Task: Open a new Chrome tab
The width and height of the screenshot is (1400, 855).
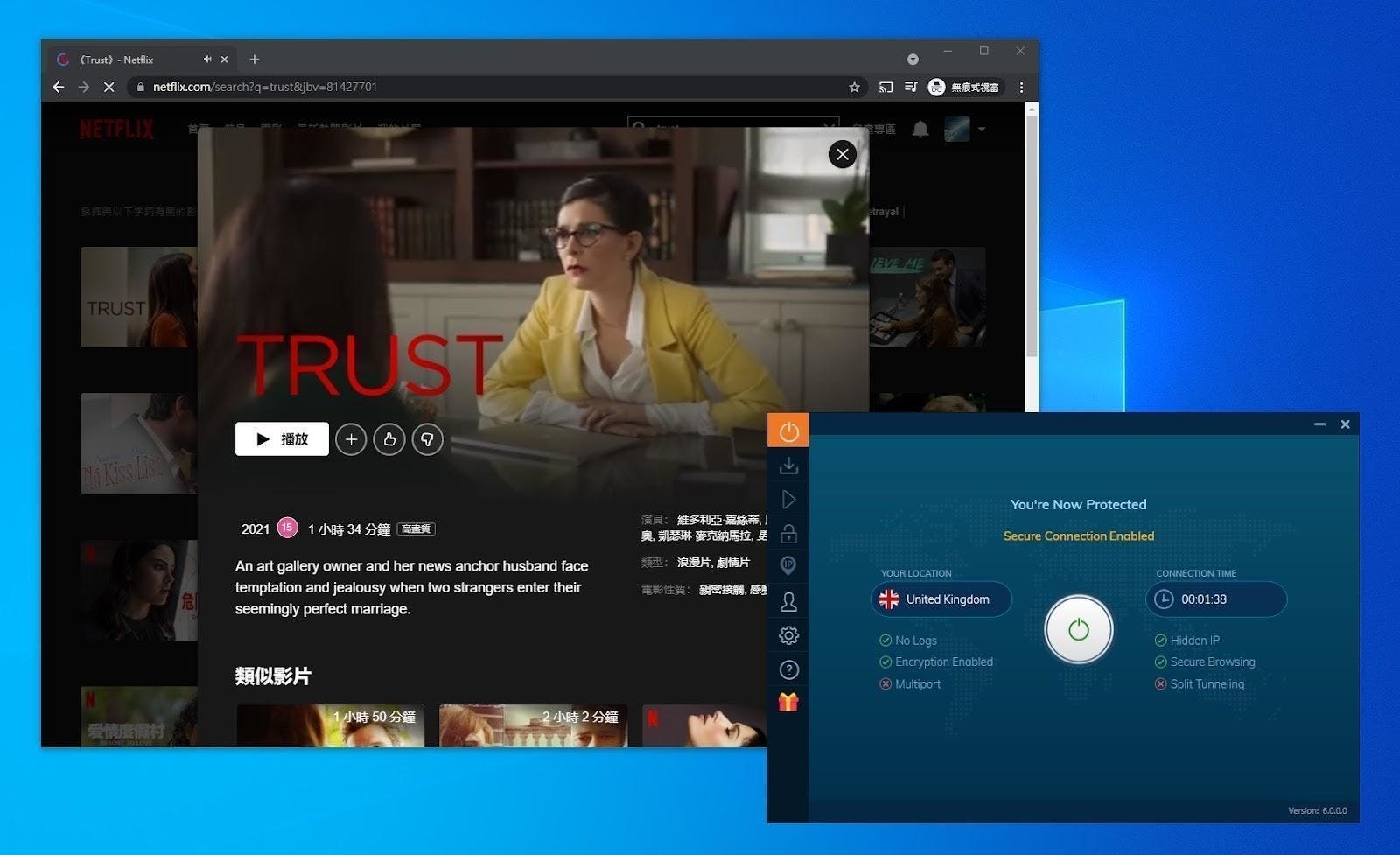Action: 254,60
